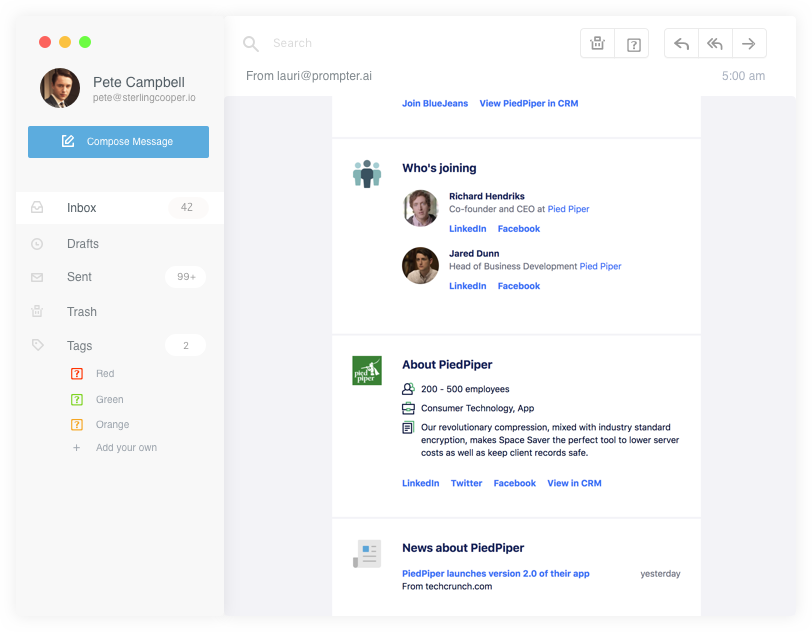This screenshot has width=812, height=632.
Task: Open PiedPiper company Twitter link
Action: point(467,483)
